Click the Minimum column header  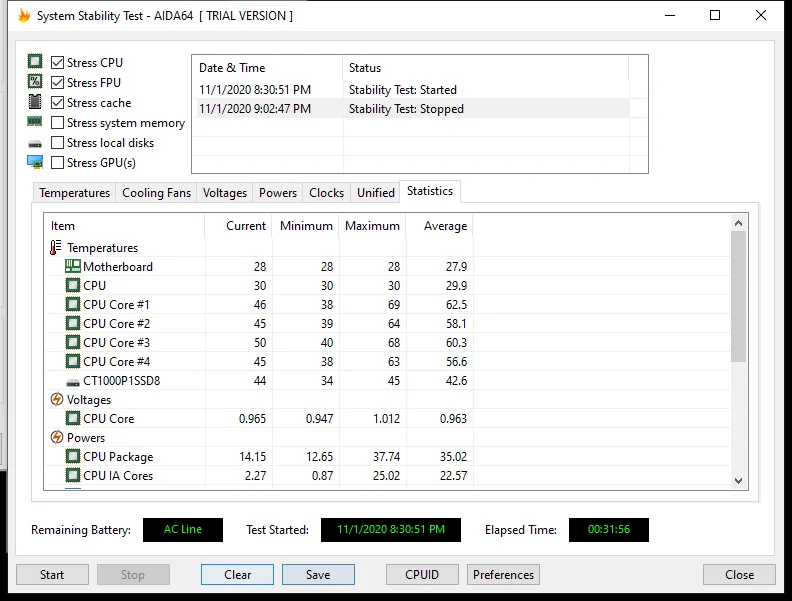tap(306, 226)
